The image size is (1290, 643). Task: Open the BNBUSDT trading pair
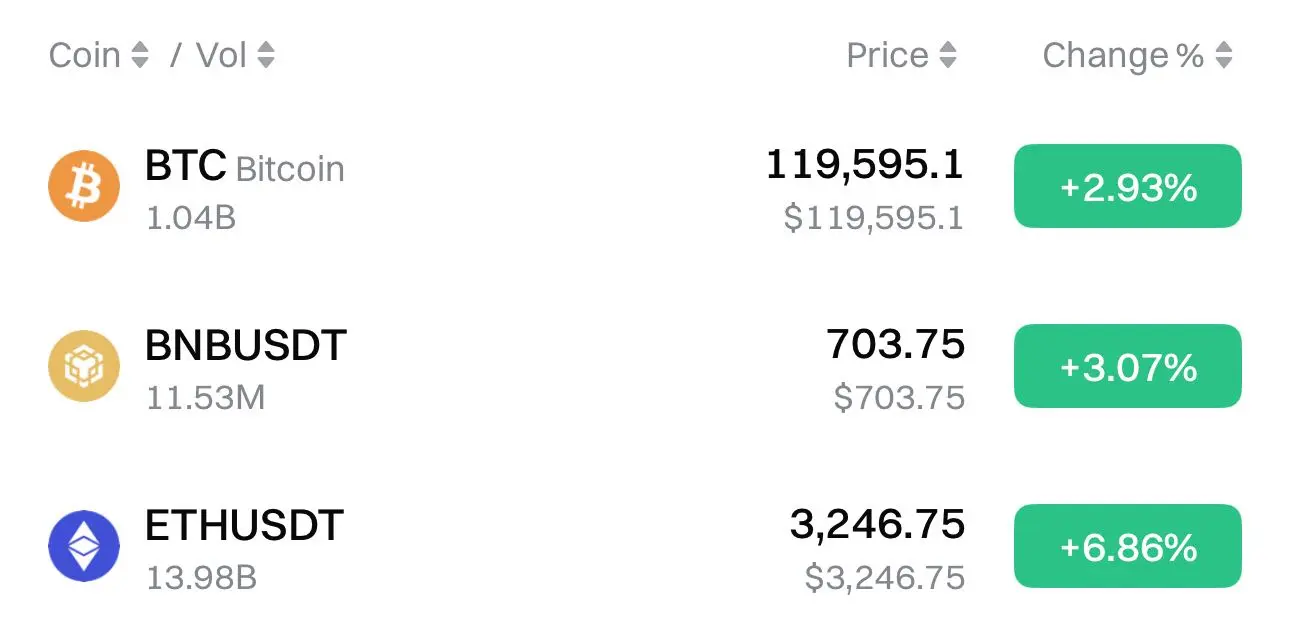(x=246, y=346)
